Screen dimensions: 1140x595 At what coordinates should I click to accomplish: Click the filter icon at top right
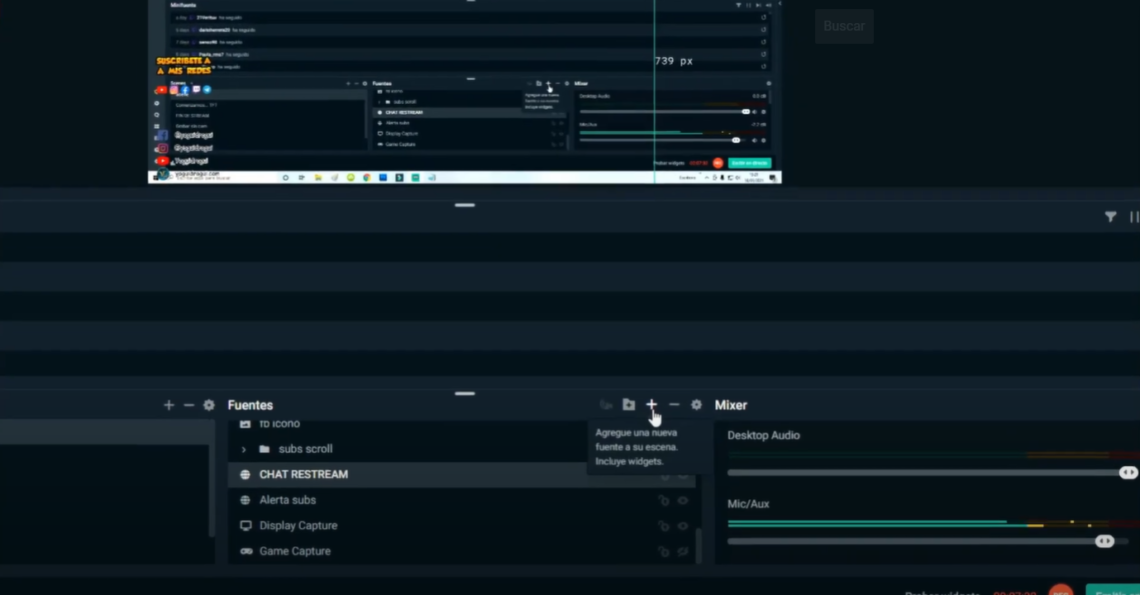[1110, 216]
